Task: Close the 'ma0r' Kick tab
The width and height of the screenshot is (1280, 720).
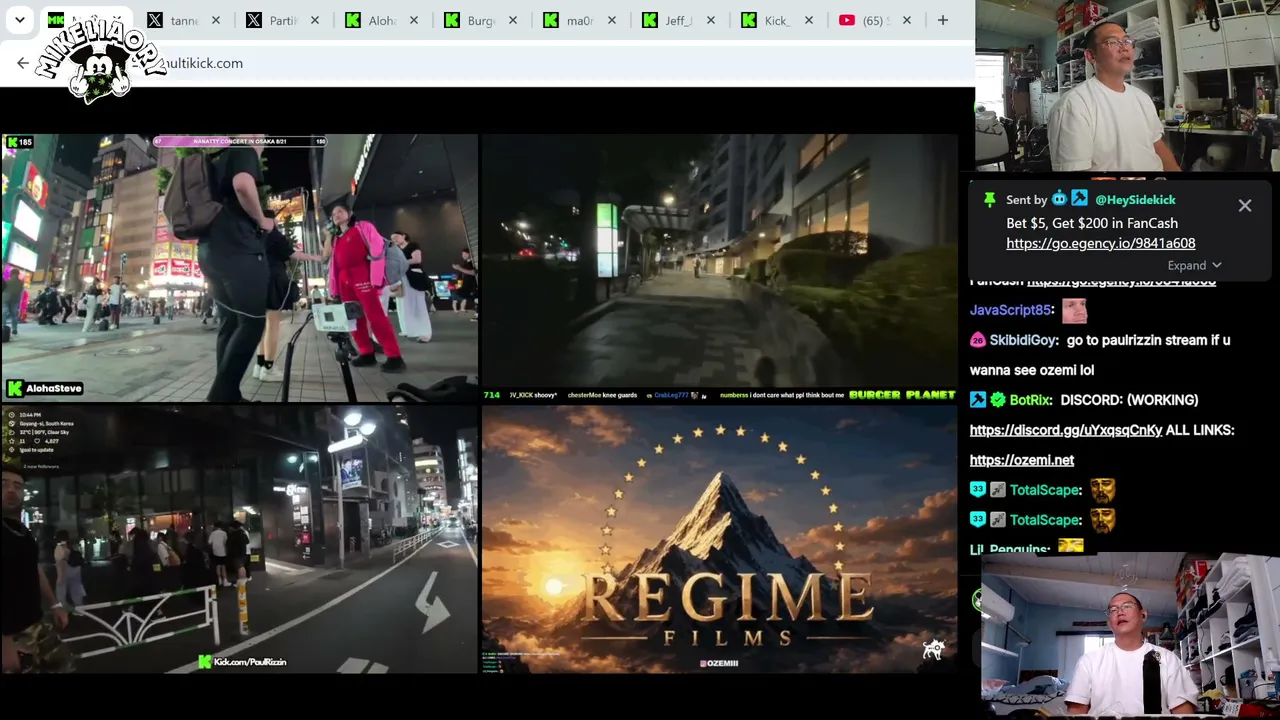Action: pyautogui.click(x=611, y=20)
